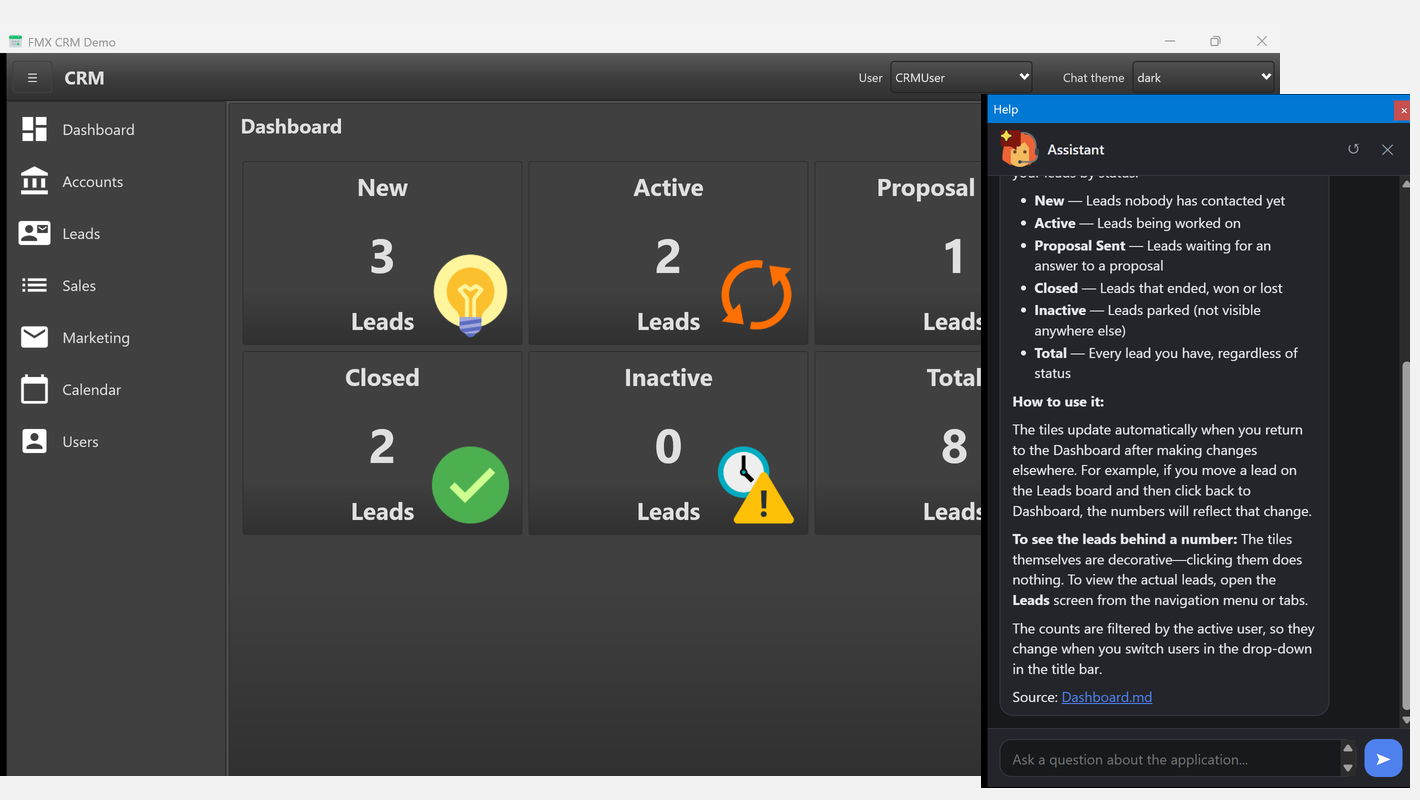Open the User dropdown showing CRMUser
Screen dimensions: 1420x800
(x=961, y=77)
